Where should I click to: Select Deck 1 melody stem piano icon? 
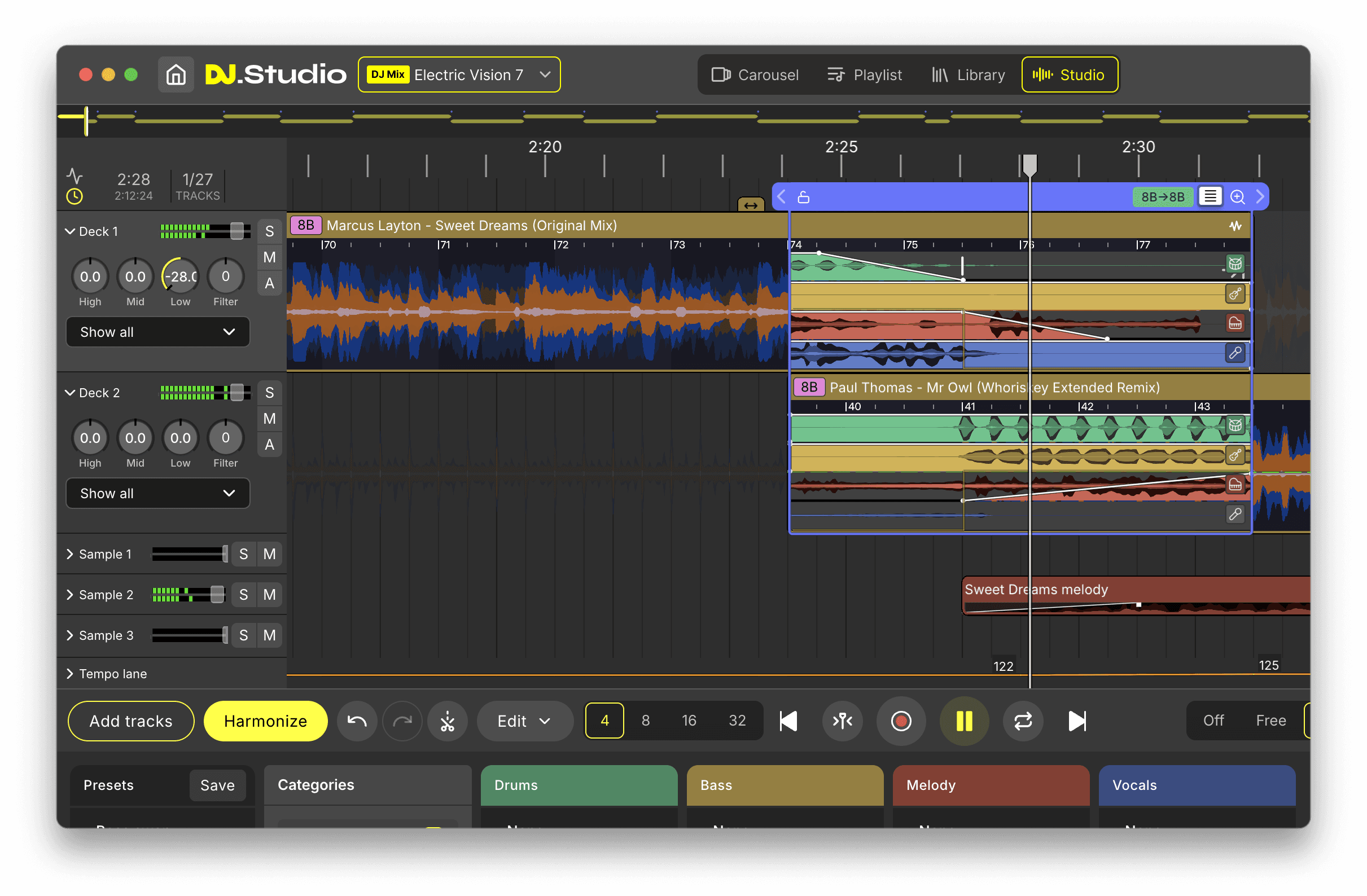click(1235, 323)
